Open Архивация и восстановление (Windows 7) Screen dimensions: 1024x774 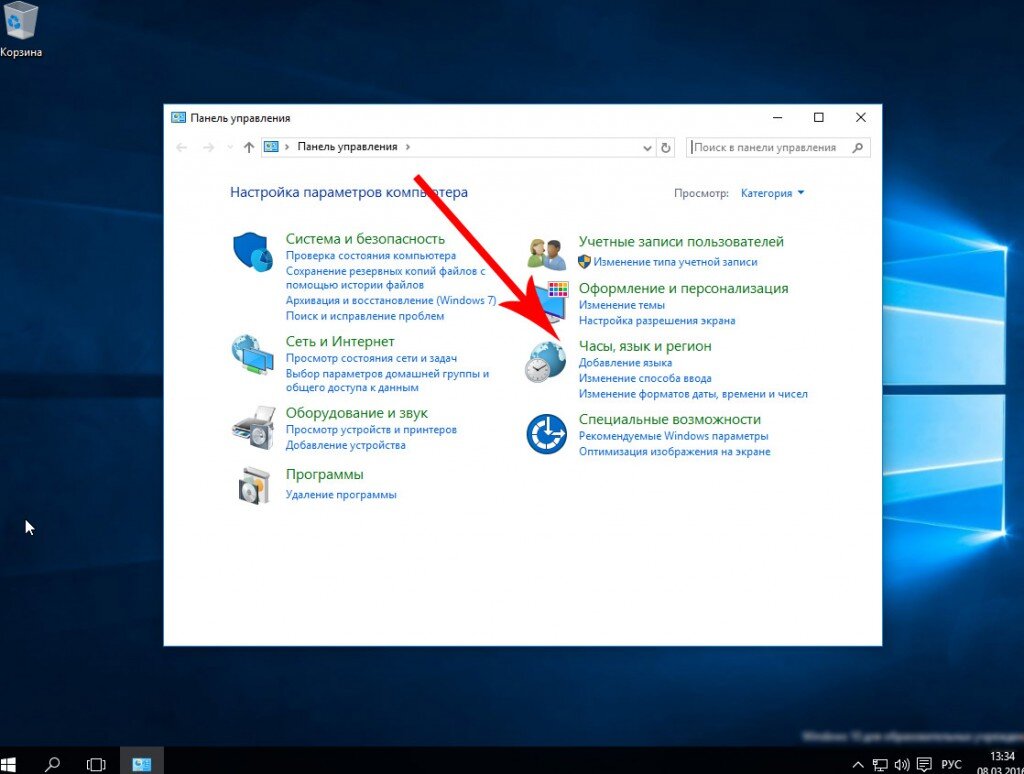(x=391, y=300)
